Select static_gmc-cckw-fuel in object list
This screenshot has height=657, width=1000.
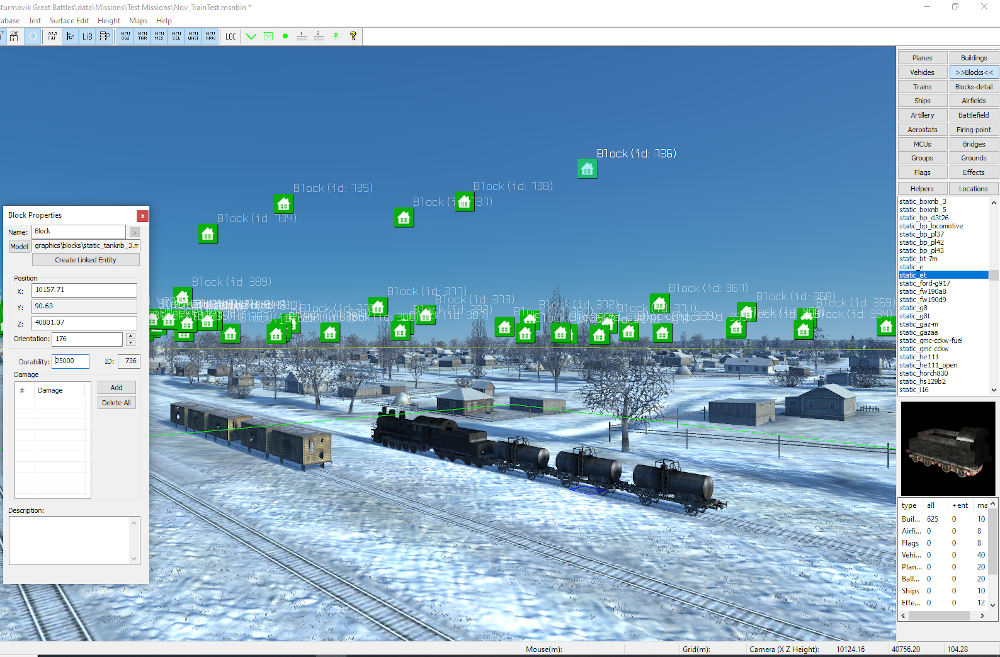930,341
